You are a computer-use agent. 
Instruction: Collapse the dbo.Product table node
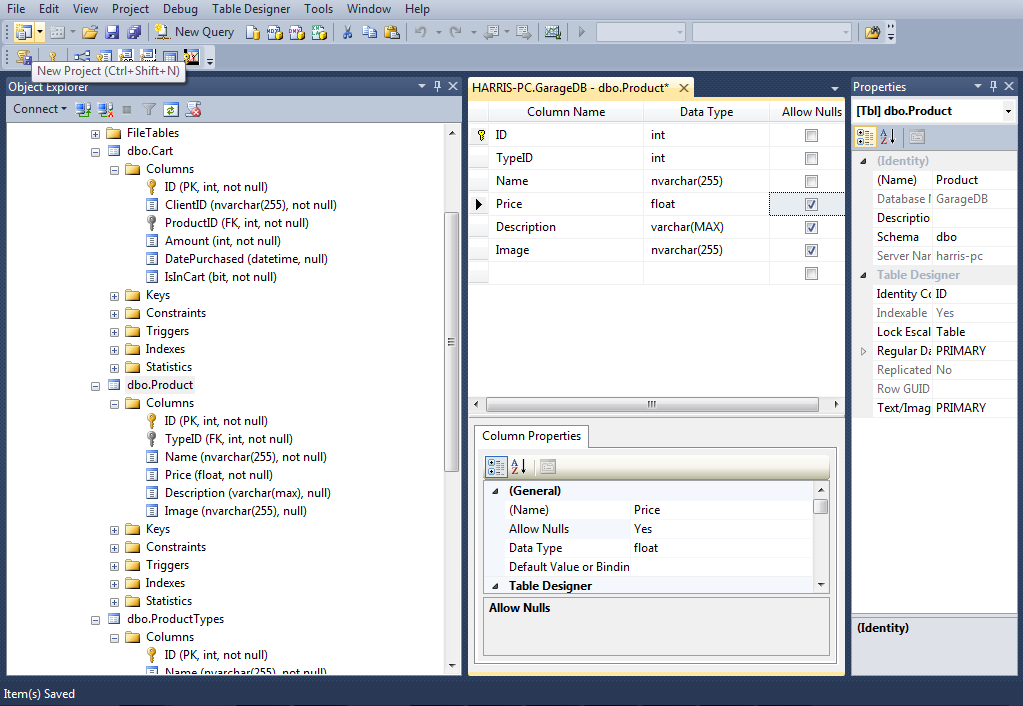[x=95, y=386]
